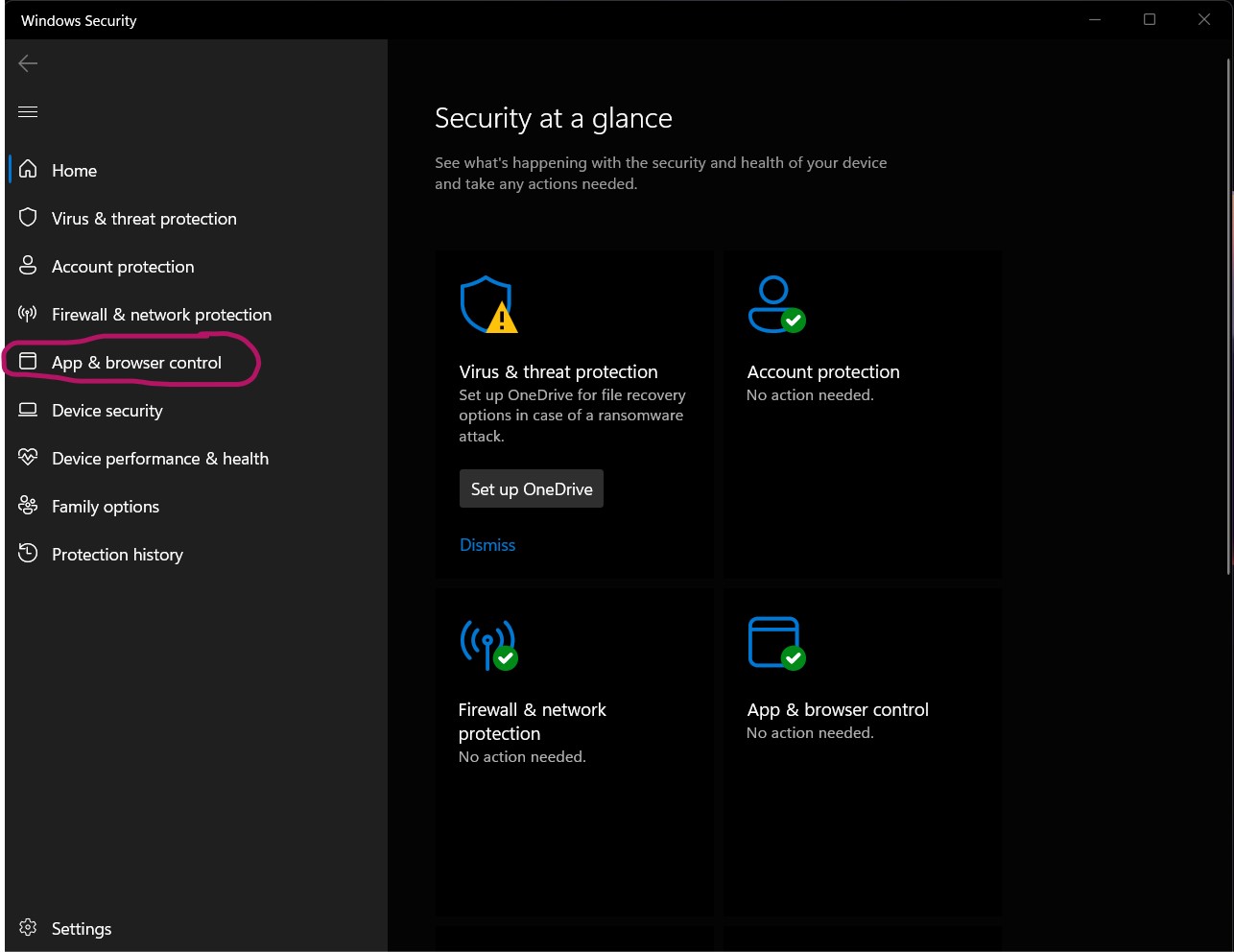Click the vertical scrollbar on right edge

point(1229,384)
